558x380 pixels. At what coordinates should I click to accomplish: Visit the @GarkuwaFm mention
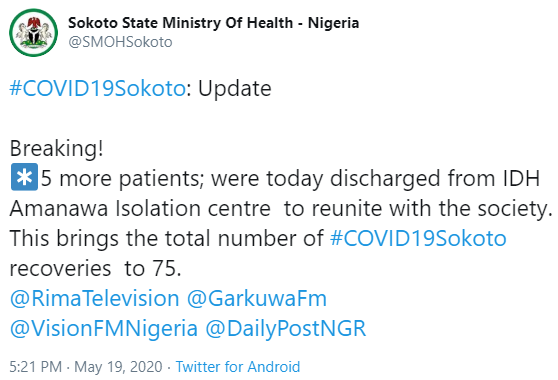click(257, 298)
